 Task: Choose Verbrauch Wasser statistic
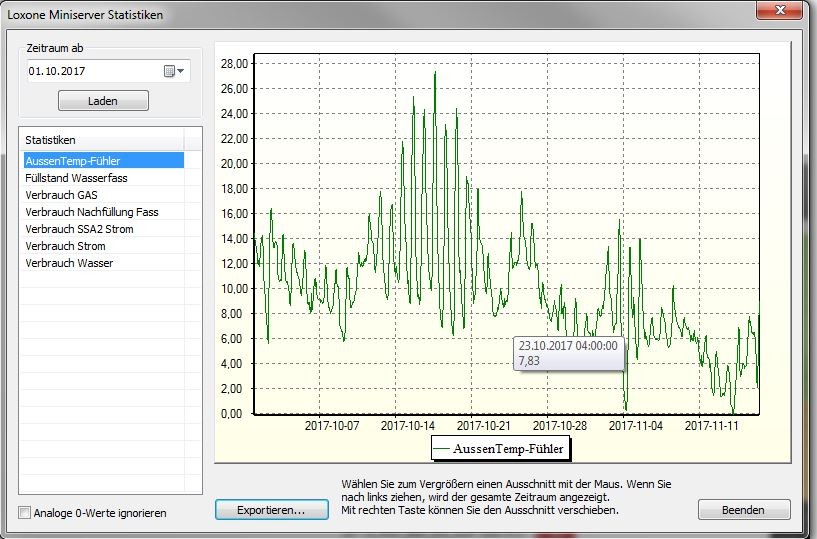69,263
